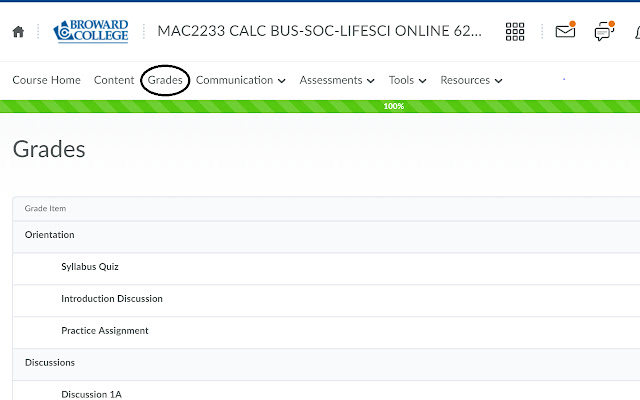
Task: Click the Practice Assignment grade row
Action: point(104,331)
